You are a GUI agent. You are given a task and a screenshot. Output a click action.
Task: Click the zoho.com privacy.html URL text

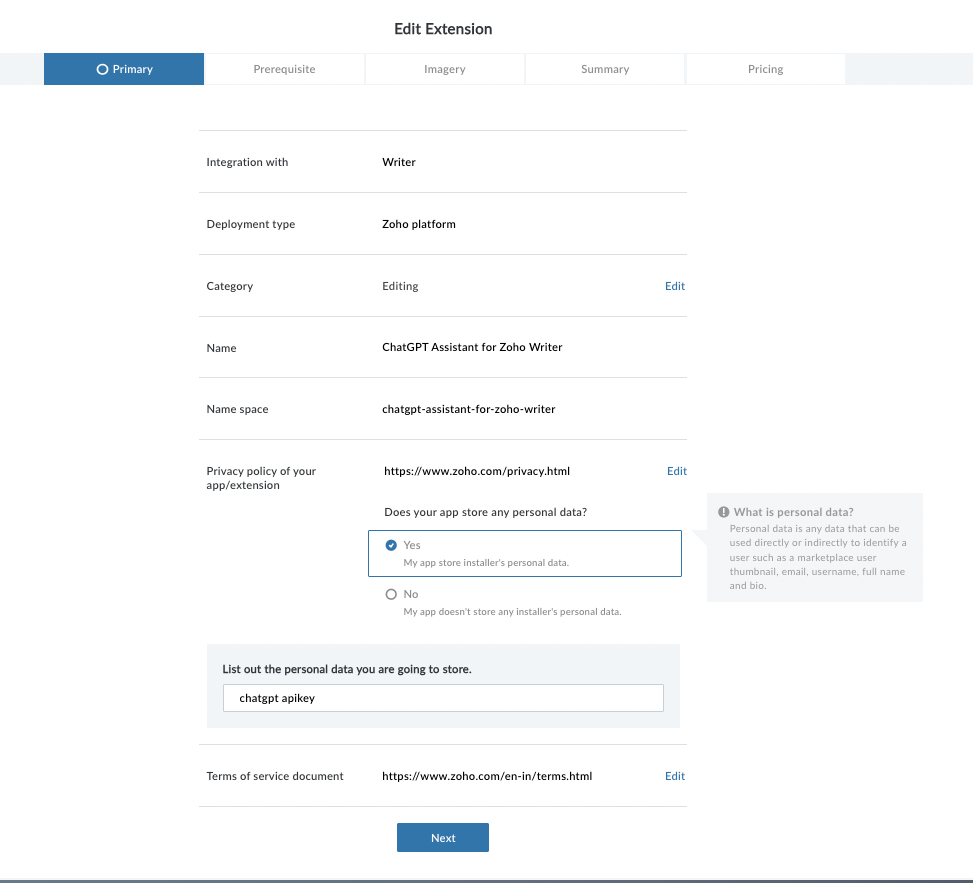pos(477,471)
